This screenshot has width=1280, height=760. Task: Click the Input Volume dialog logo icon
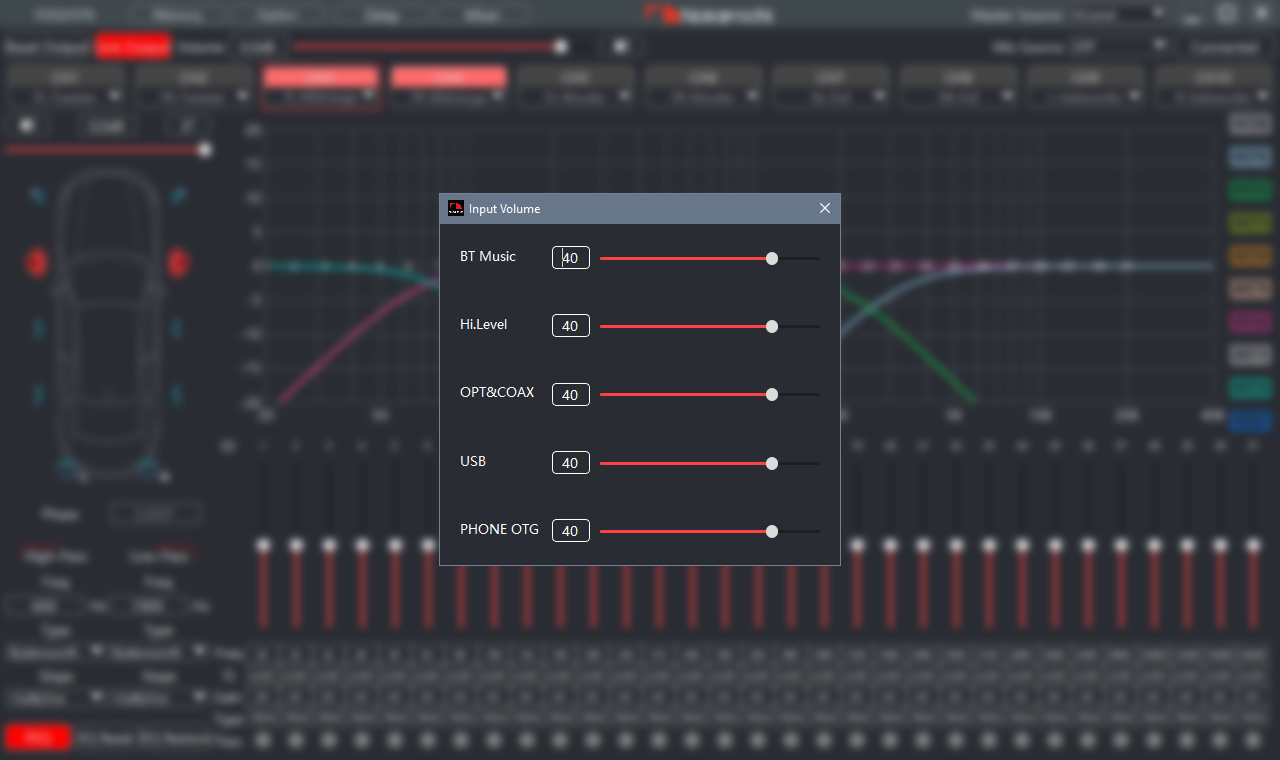pyautogui.click(x=456, y=208)
